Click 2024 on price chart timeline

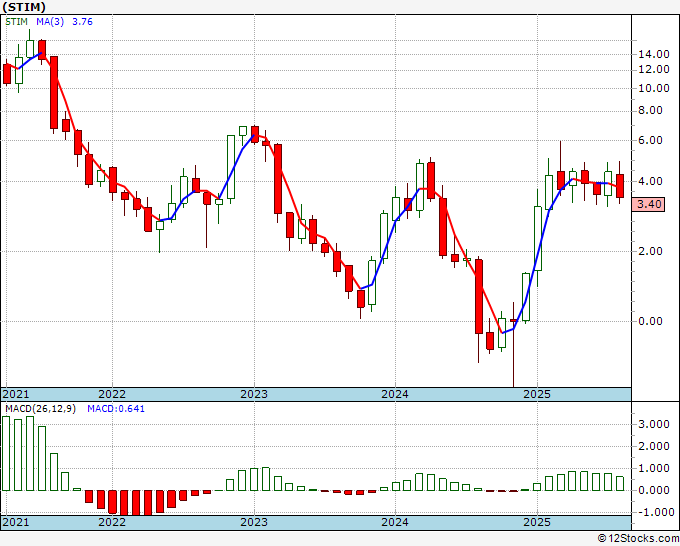point(395,394)
